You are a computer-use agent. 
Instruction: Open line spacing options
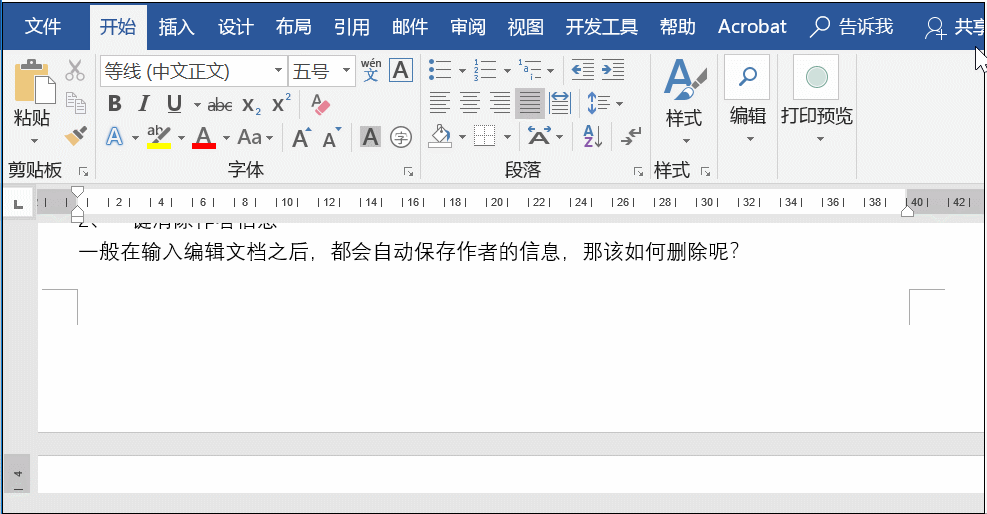pyautogui.click(x=604, y=103)
